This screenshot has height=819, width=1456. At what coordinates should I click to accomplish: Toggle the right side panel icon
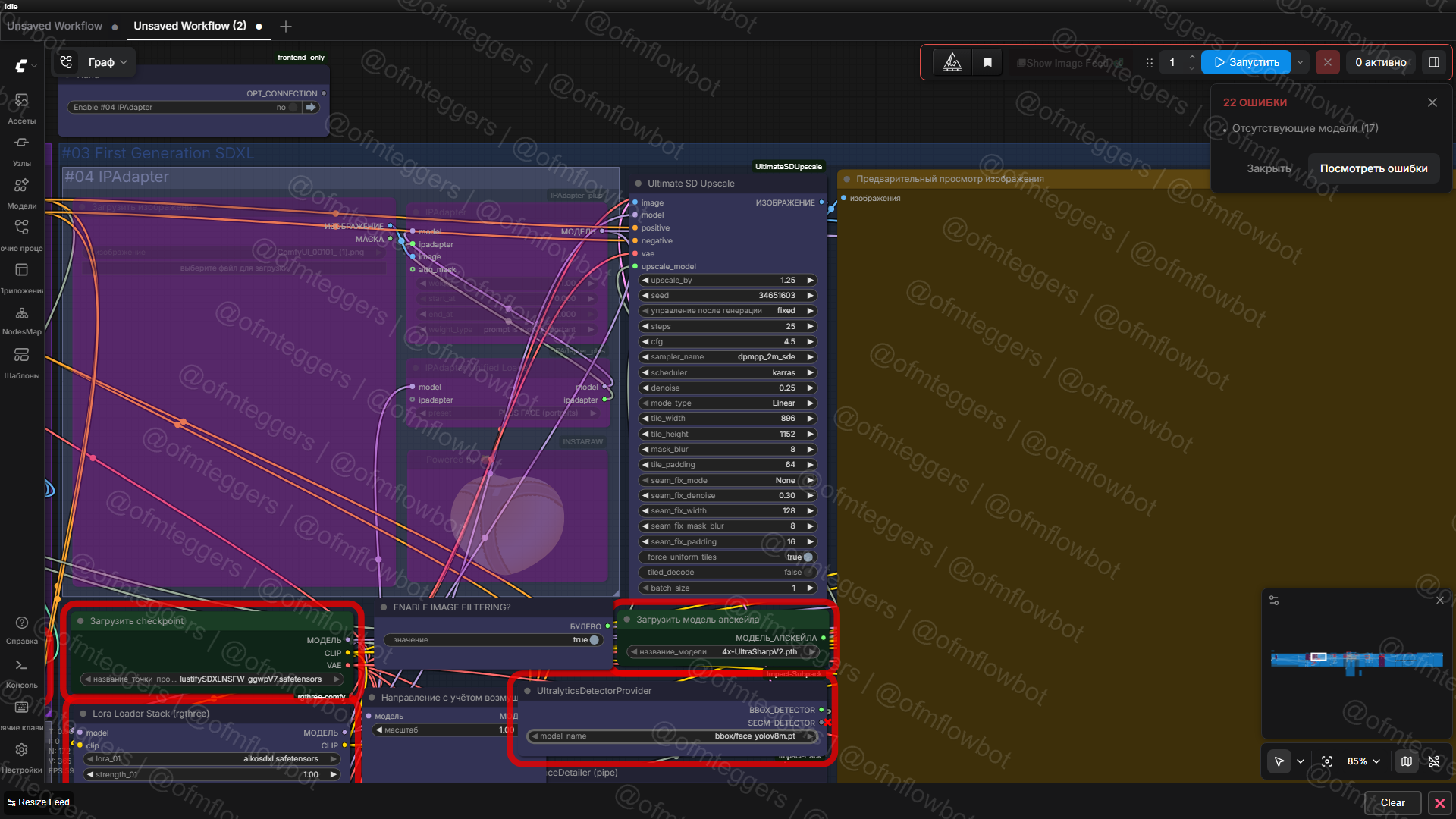pos(1434,62)
